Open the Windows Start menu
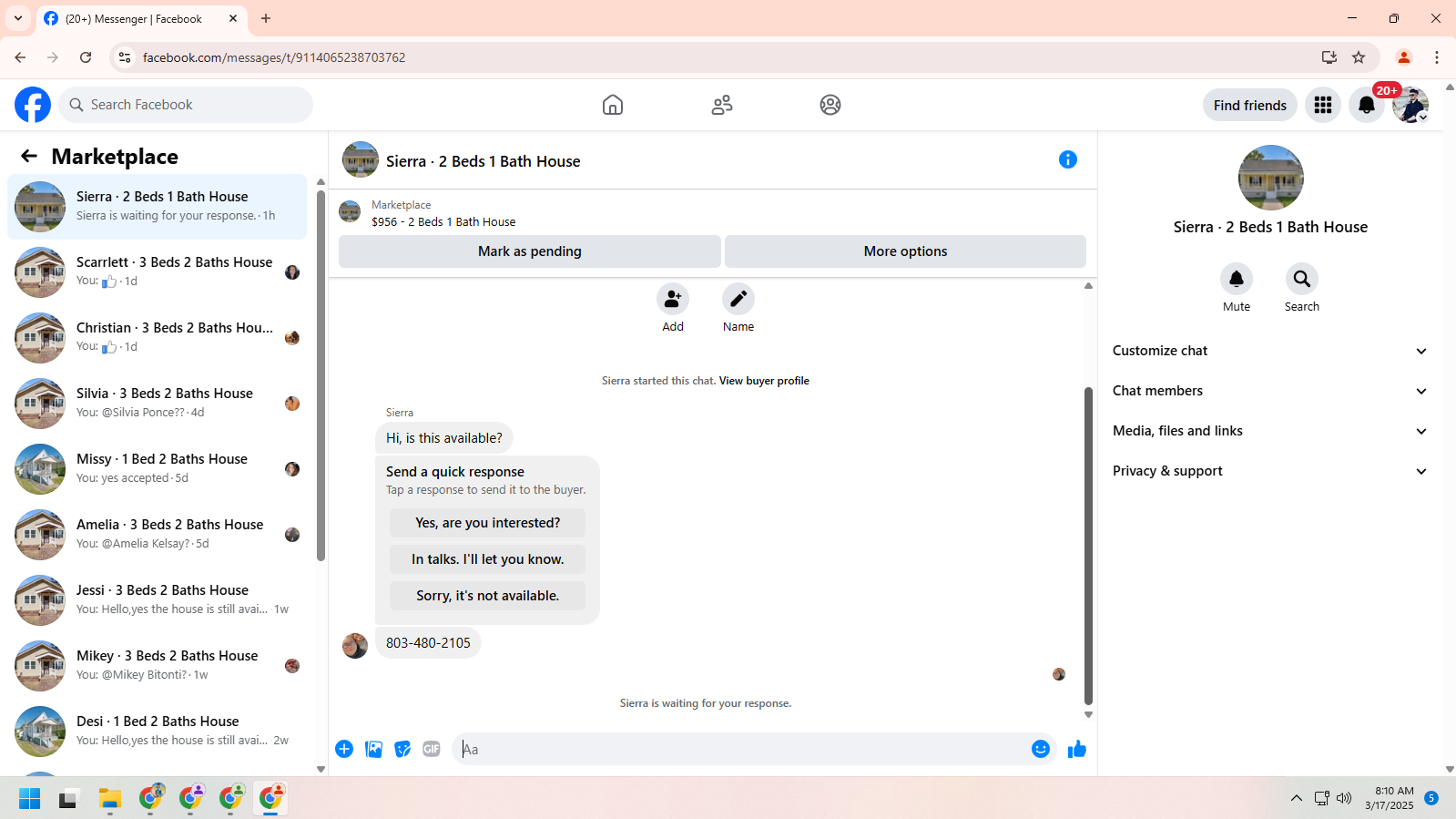The image size is (1456, 819). pyautogui.click(x=29, y=799)
